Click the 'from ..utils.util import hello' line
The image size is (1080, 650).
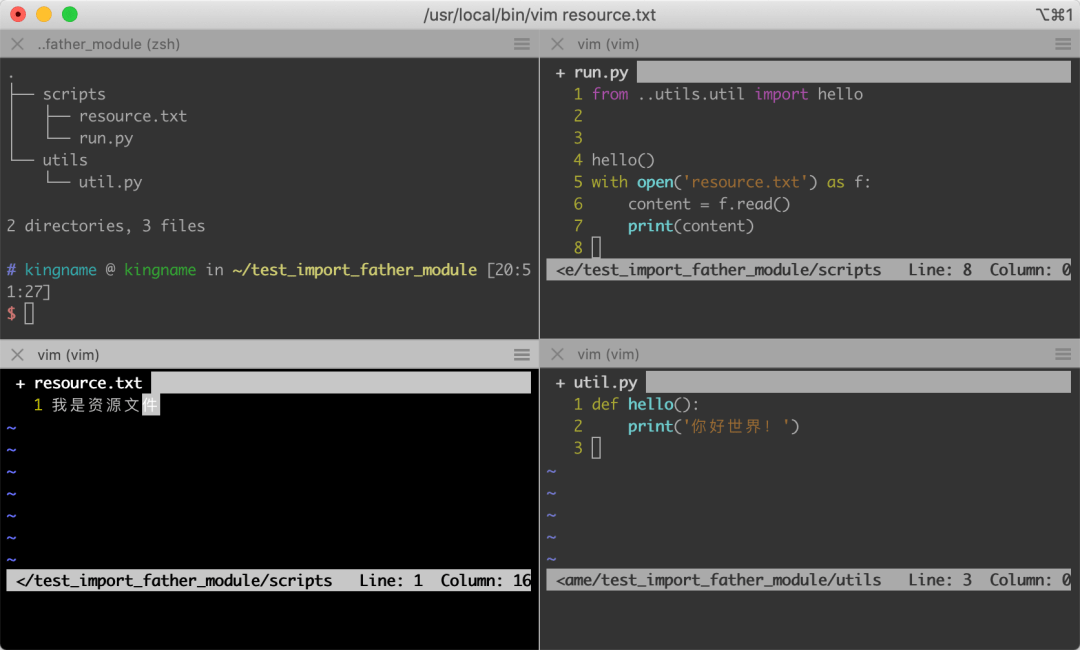[727, 94]
